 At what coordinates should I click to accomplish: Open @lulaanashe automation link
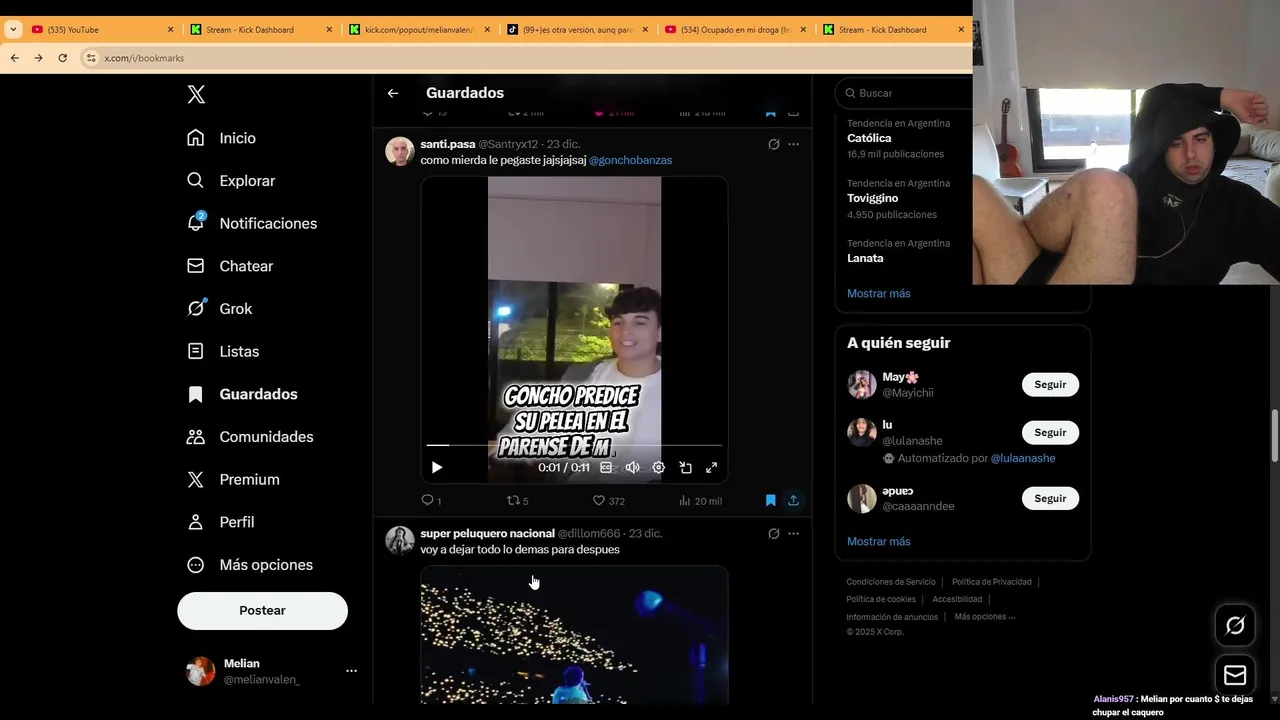pos(1023,458)
